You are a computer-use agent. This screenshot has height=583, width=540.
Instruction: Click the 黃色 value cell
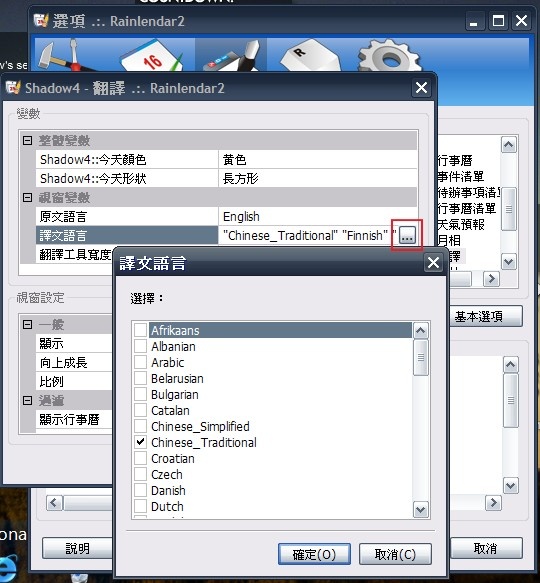point(318,160)
